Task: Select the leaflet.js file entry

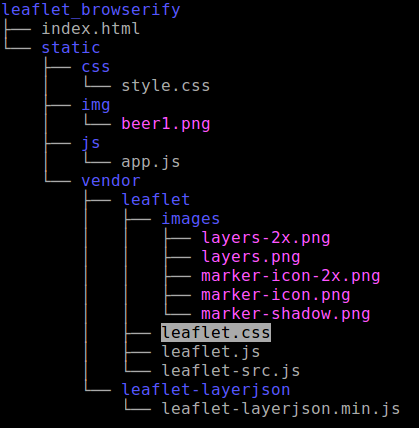Action: click(211, 352)
